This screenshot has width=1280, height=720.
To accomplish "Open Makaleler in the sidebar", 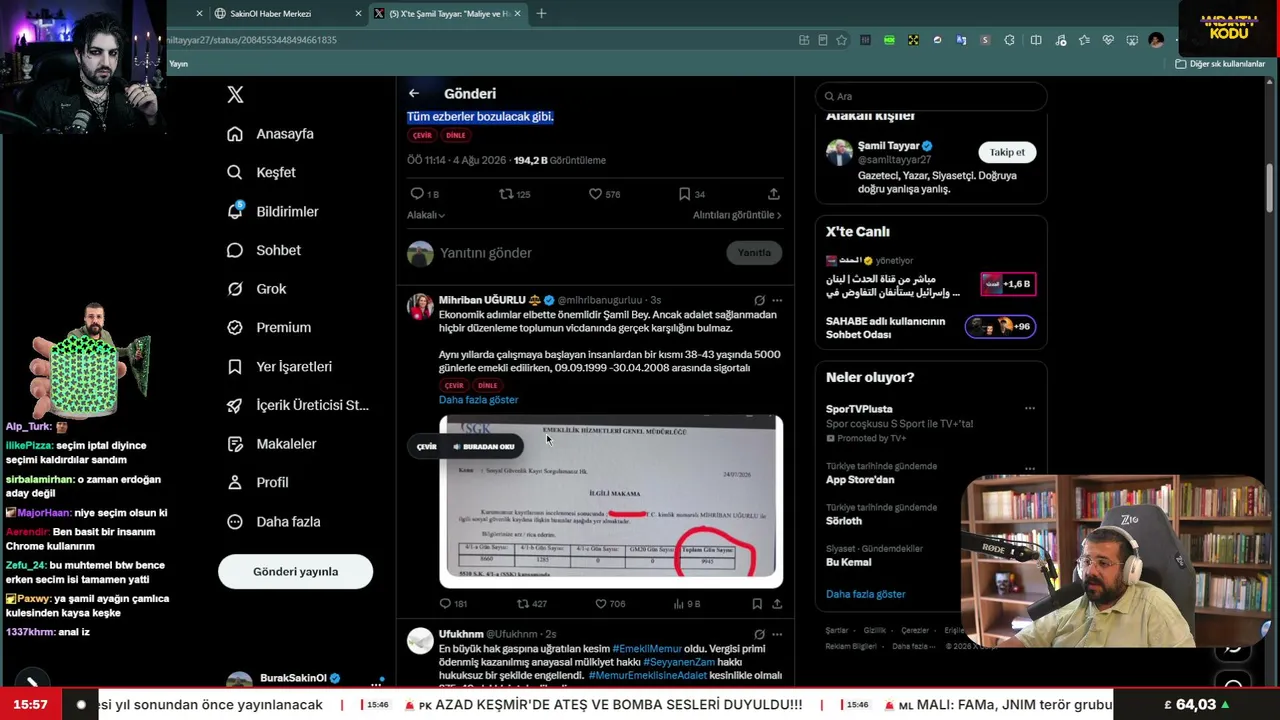I will point(271,444).
